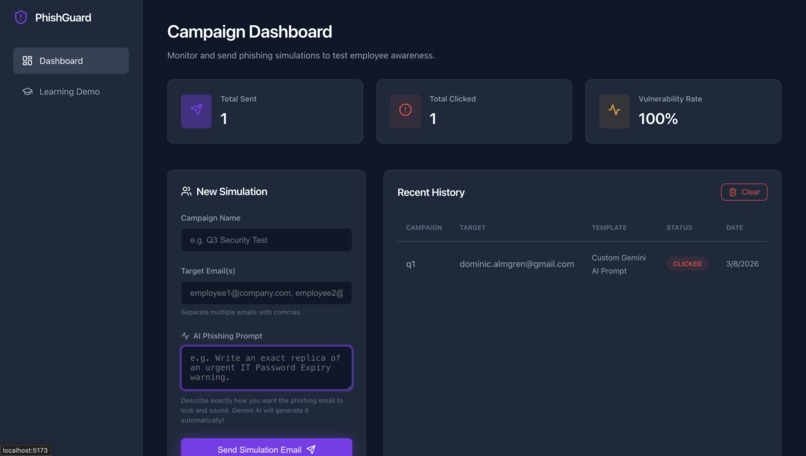The width and height of the screenshot is (806, 456).
Task: Open the Dashboard sidebar item
Action: [71, 61]
